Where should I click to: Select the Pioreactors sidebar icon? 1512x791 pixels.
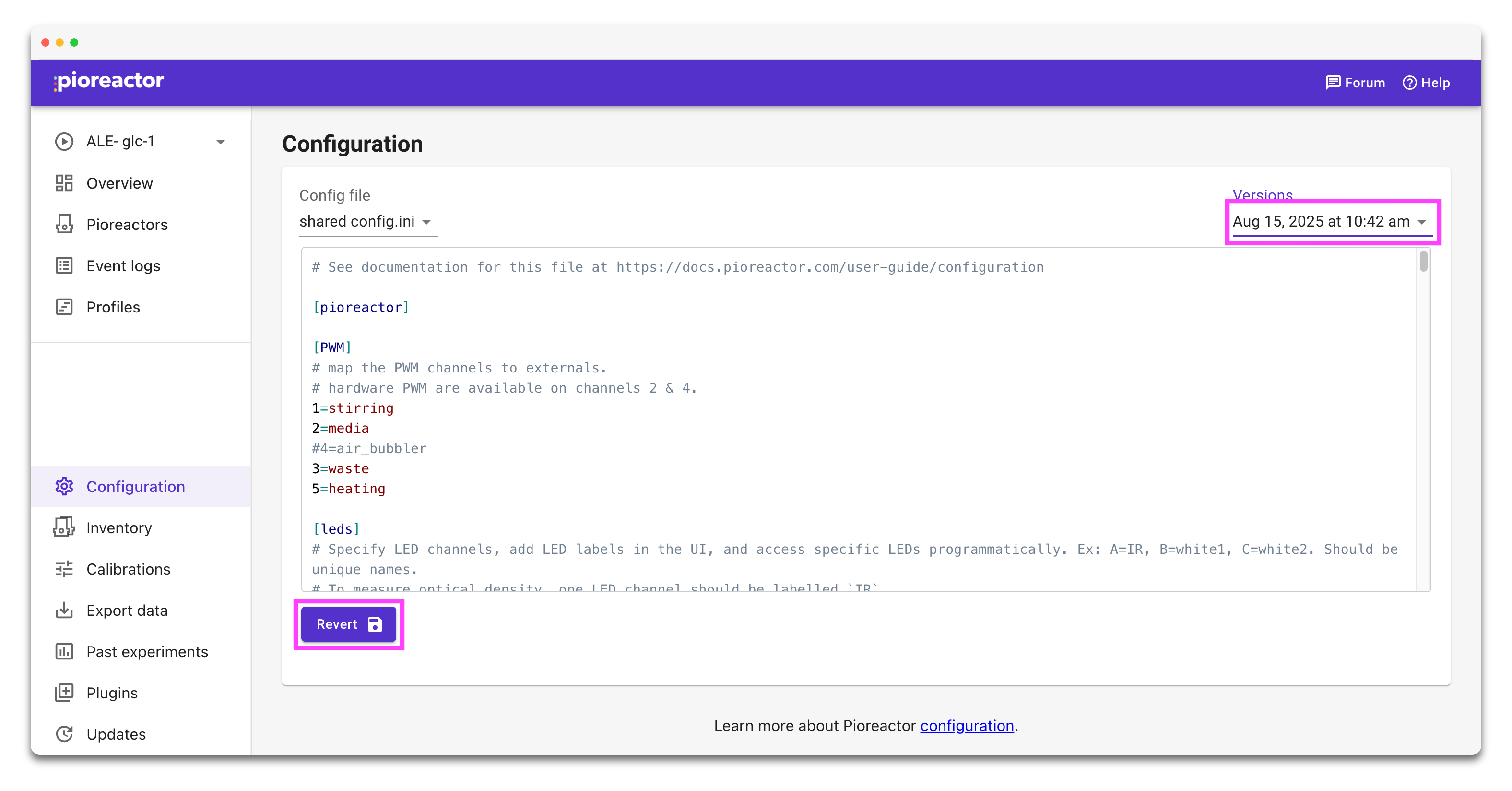[65, 224]
